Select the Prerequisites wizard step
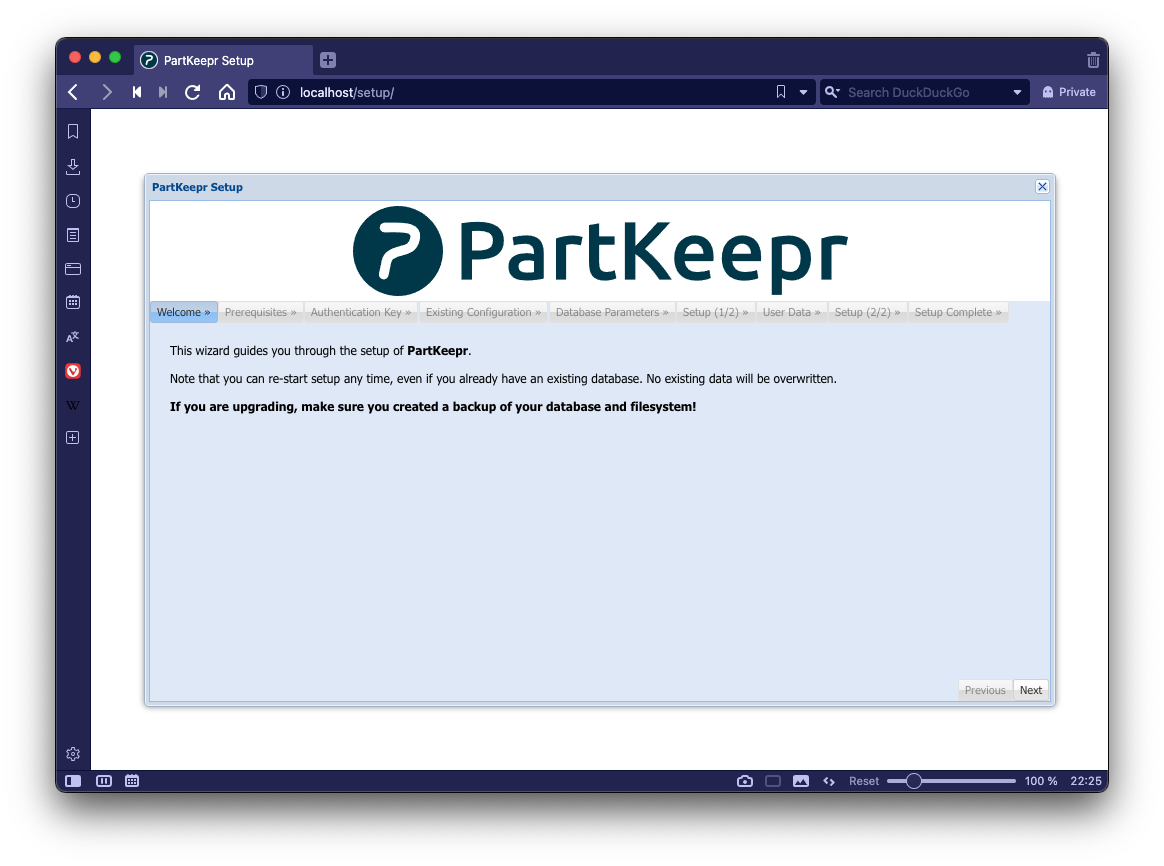The image size is (1164, 866). coord(261,312)
